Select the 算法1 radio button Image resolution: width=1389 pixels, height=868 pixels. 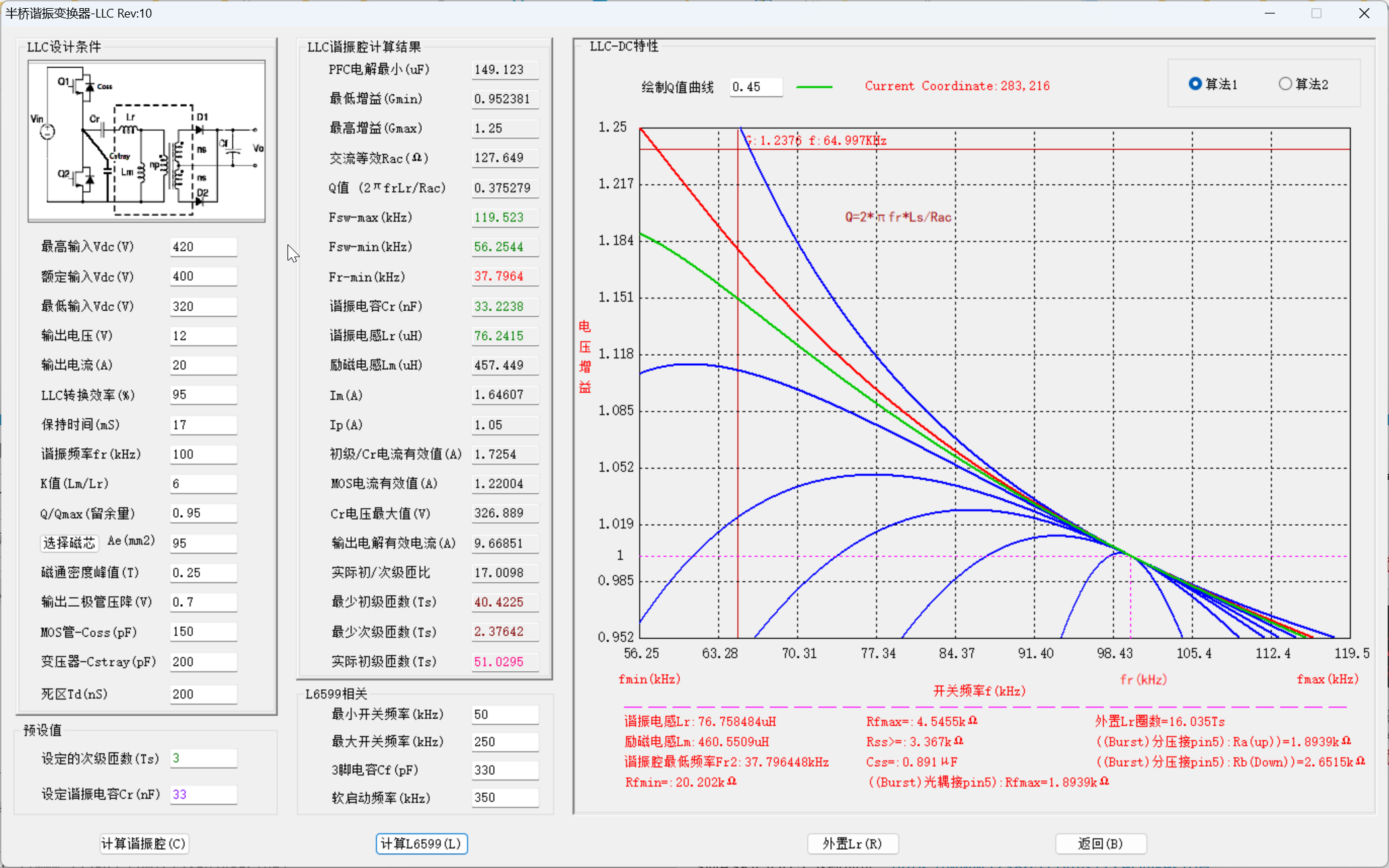point(1195,84)
